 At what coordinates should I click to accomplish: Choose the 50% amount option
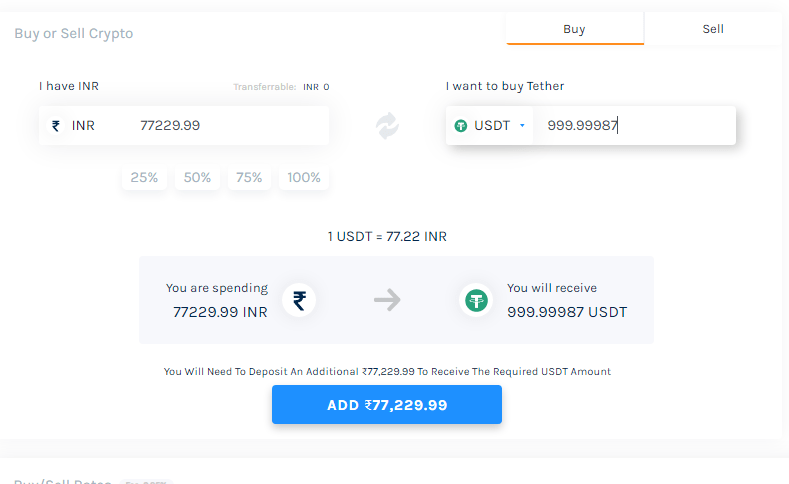tap(197, 178)
